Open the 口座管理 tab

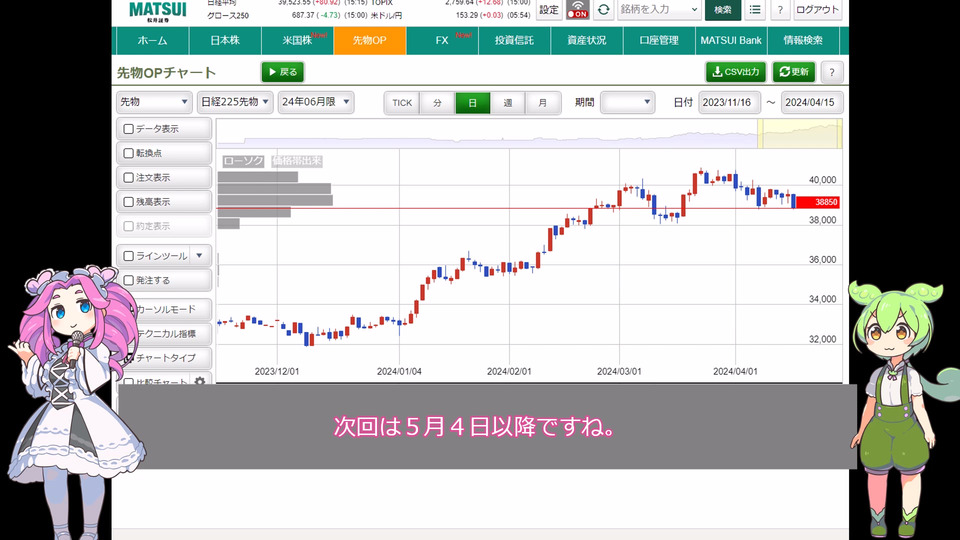tap(659, 40)
